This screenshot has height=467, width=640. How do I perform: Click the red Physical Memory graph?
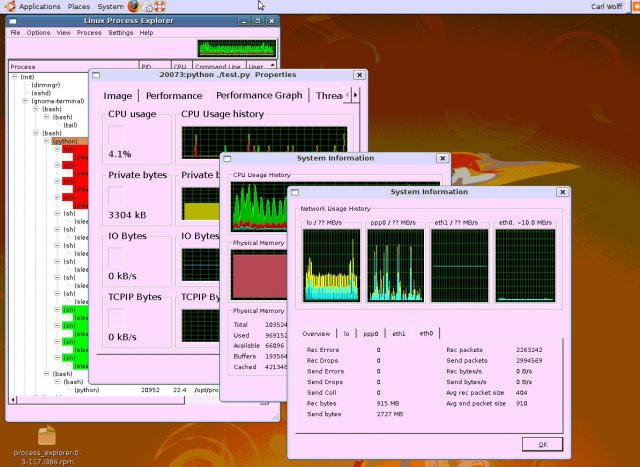coord(259,275)
